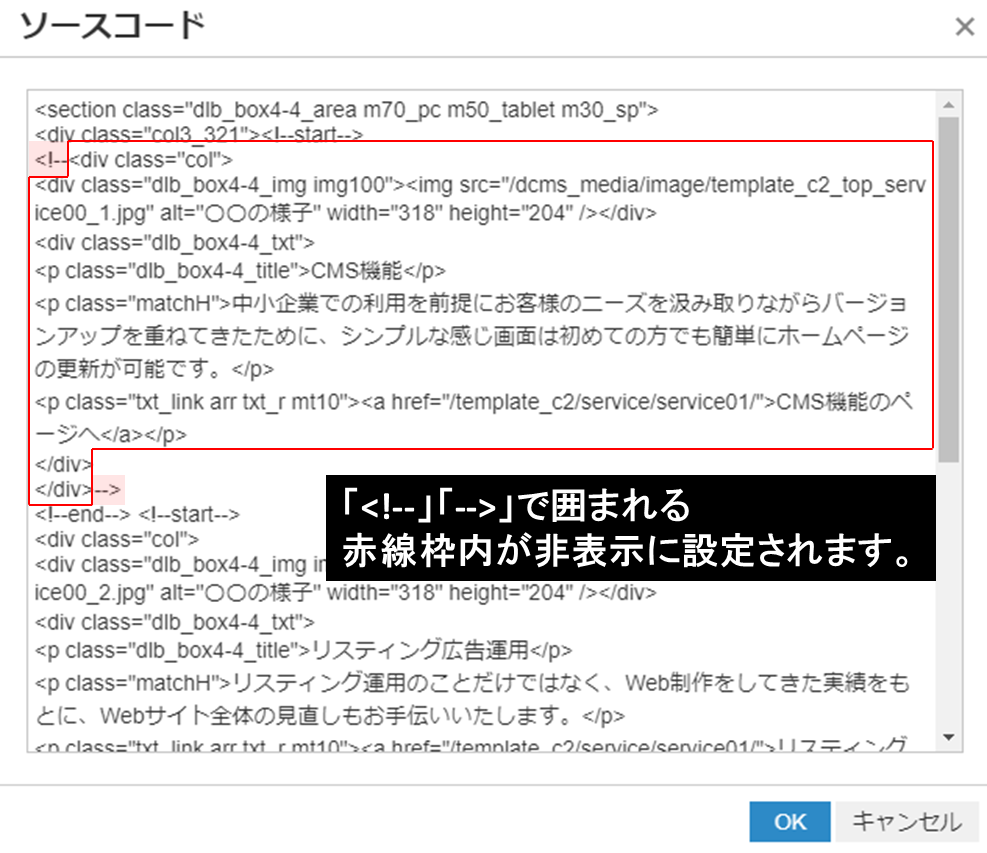Image resolution: width=987 pixels, height=853 pixels.
Task: Click 'ice00_1.jpg" alt=' line in the code
Action: [346, 213]
